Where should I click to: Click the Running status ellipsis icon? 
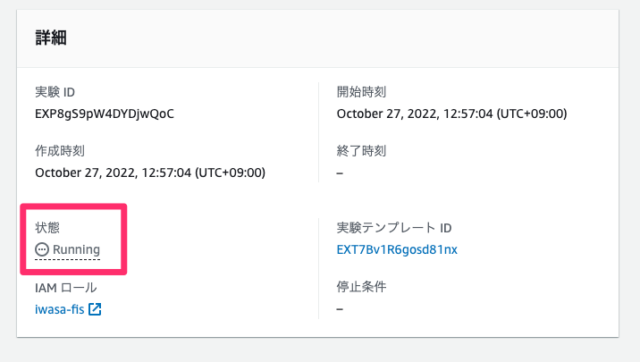click(42, 249)
